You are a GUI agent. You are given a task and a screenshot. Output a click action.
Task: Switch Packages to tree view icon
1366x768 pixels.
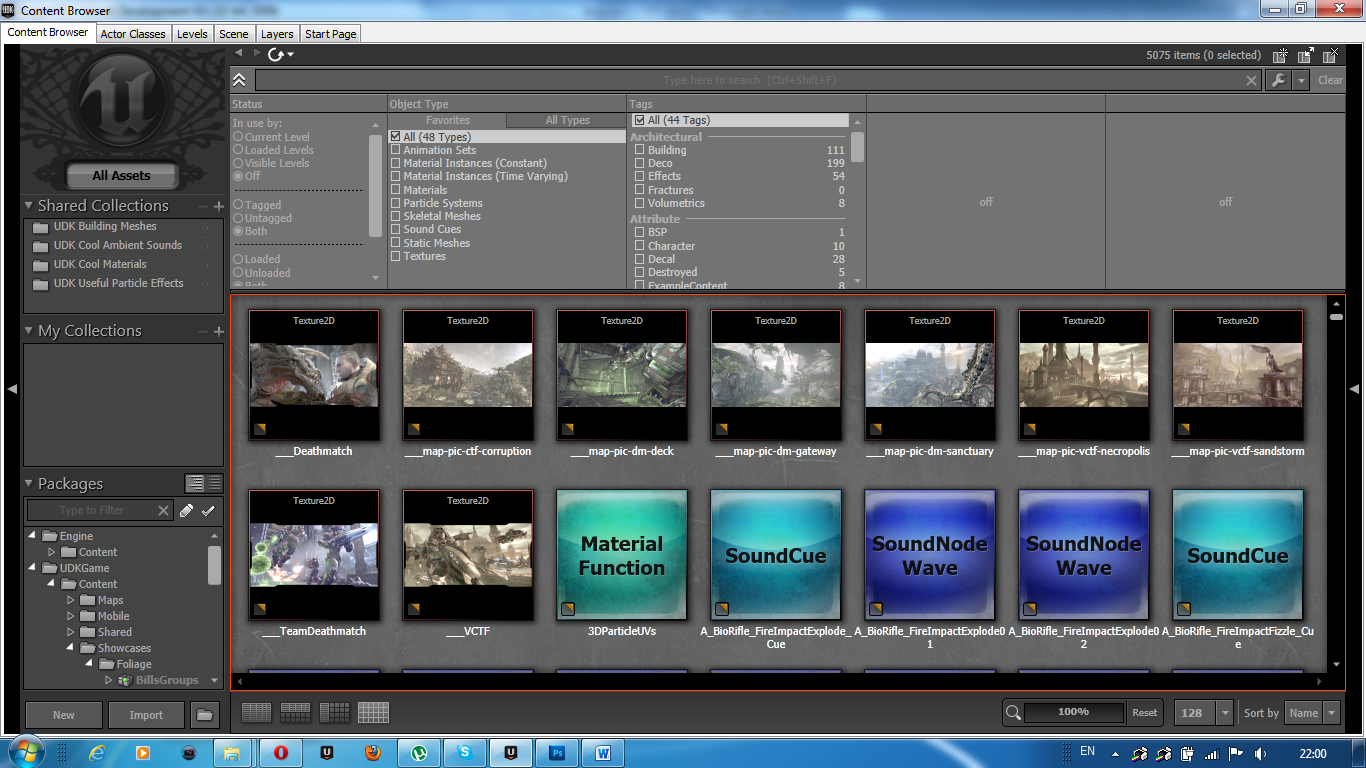195,483
